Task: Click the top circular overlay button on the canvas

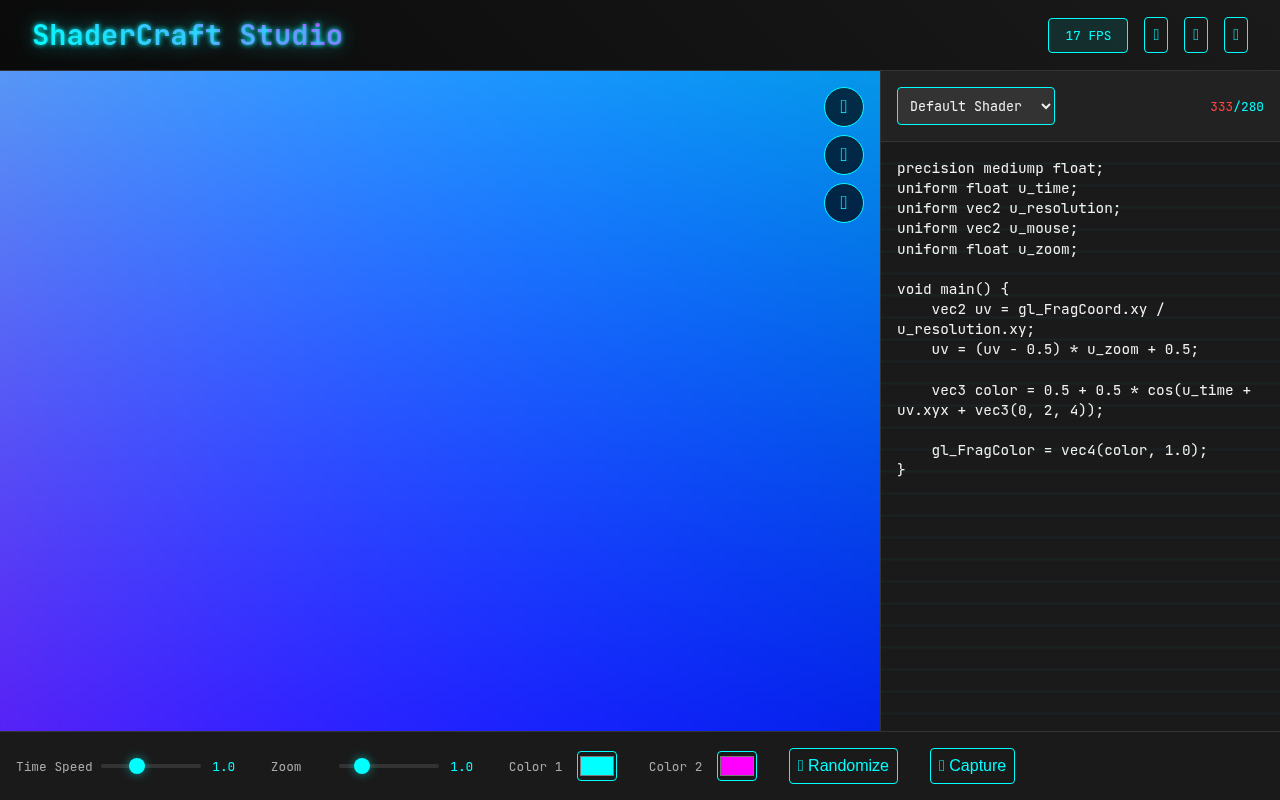Action: (843, 107)
